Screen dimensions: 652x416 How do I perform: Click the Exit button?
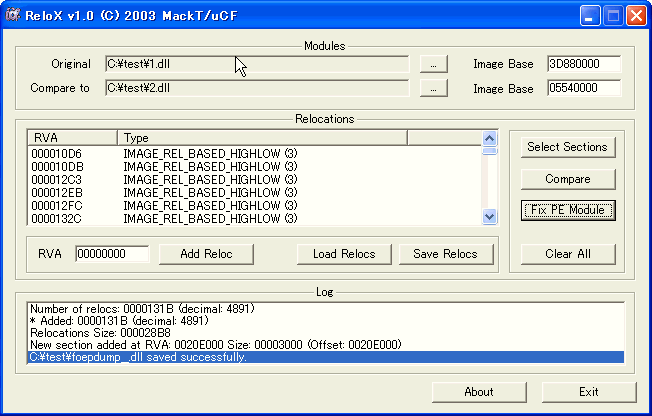[589, 392]
